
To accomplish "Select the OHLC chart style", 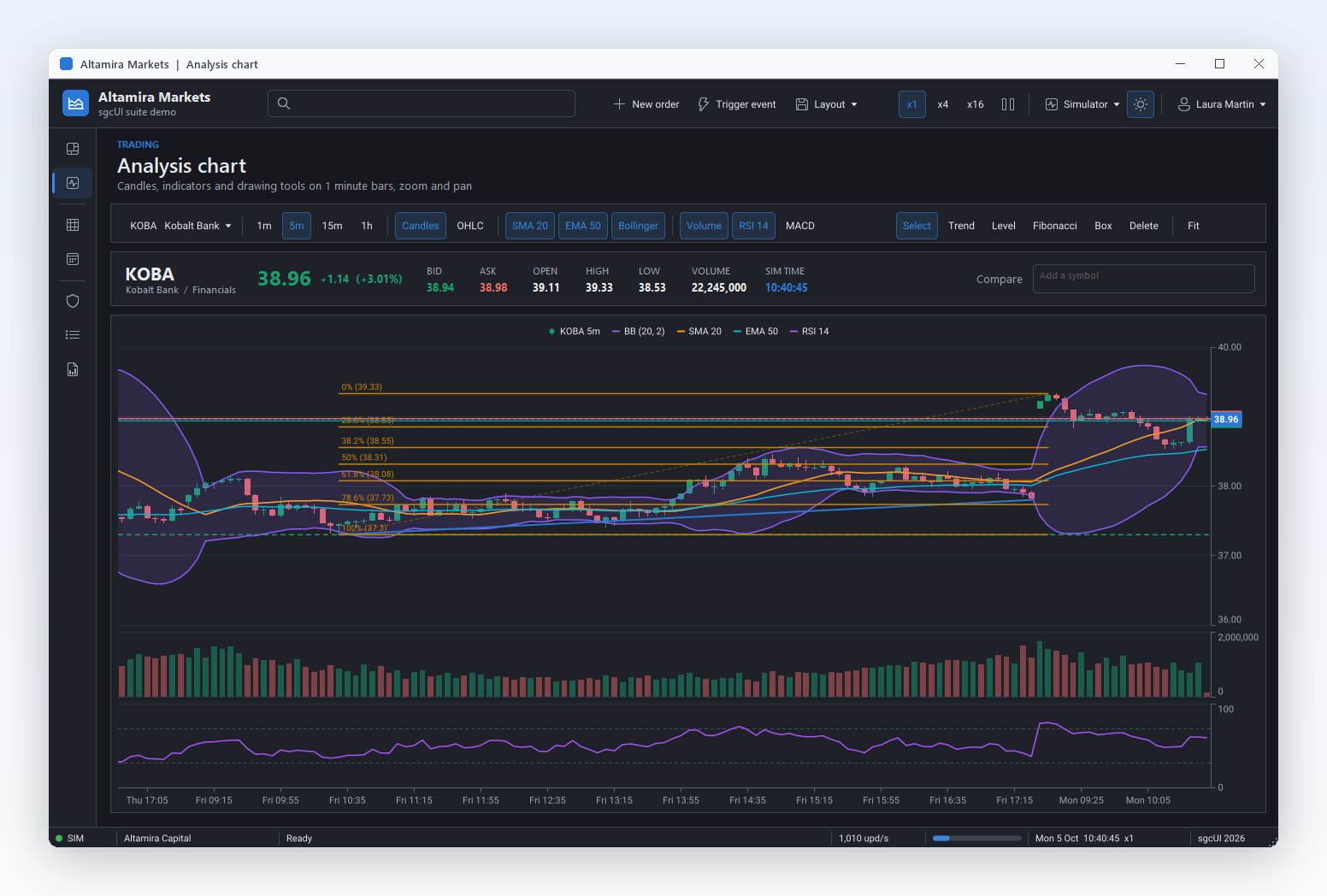I will click(470, 226).
